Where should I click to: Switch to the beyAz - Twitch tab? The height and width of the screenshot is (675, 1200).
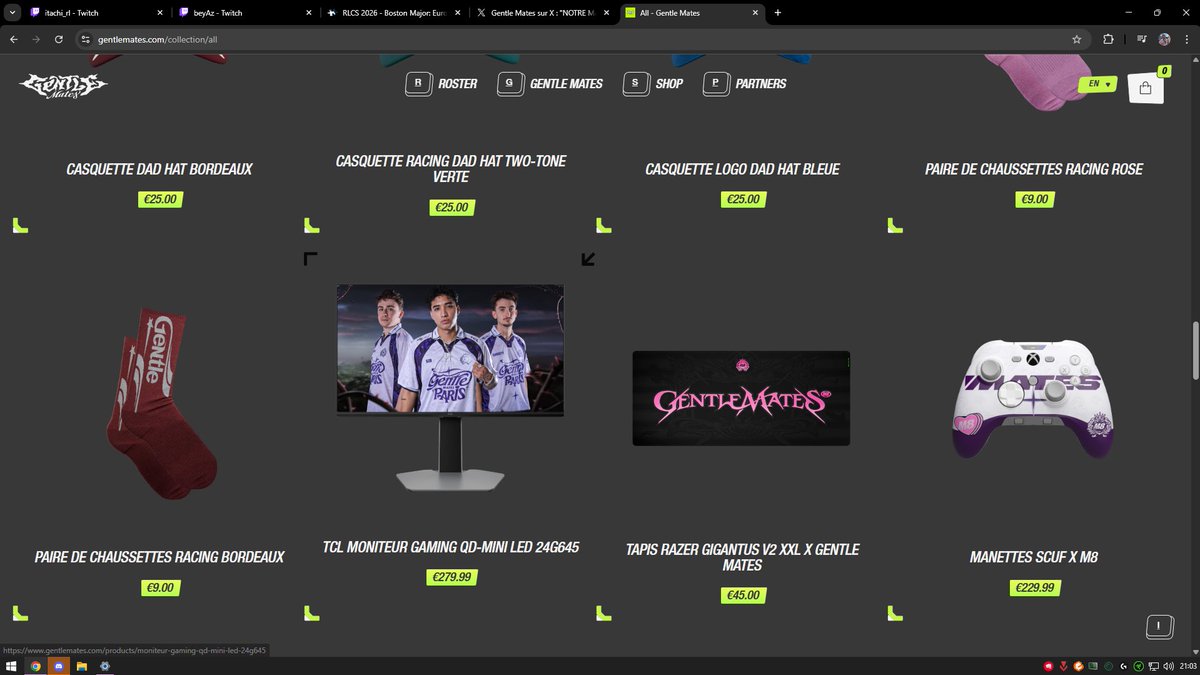pyautogui.click(x=243, y=13)
